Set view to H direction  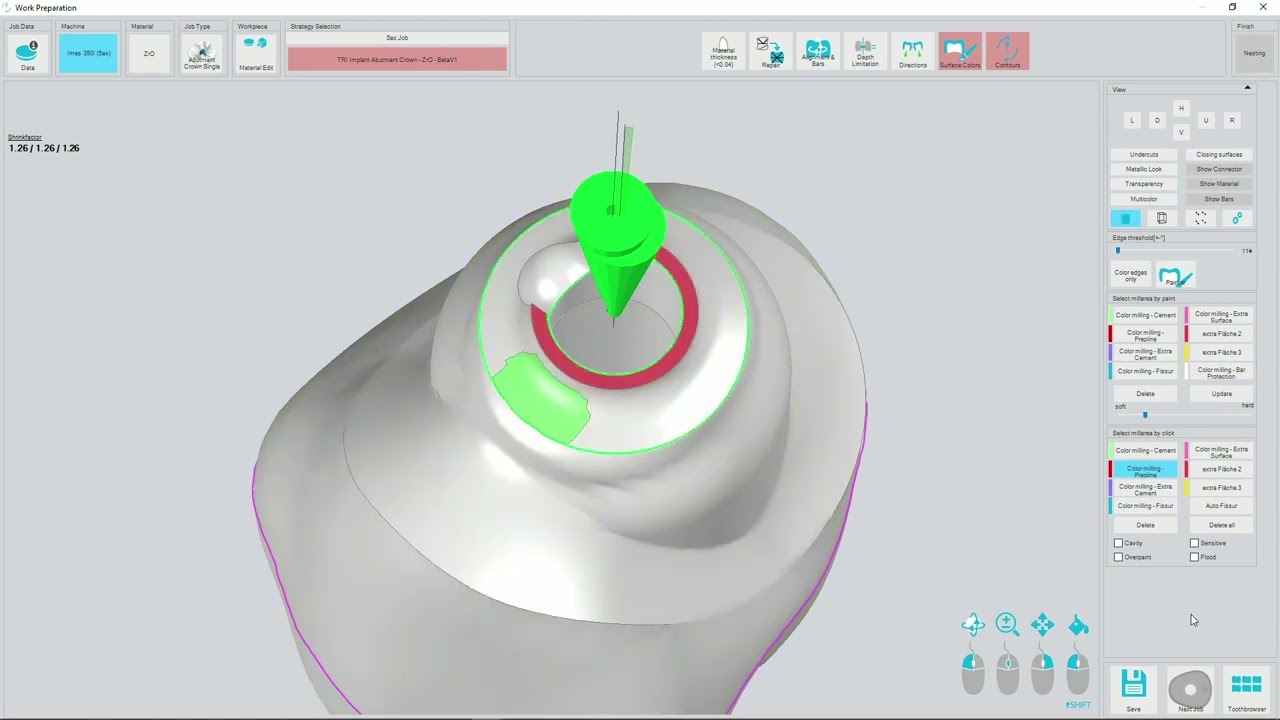(1181, 108)
